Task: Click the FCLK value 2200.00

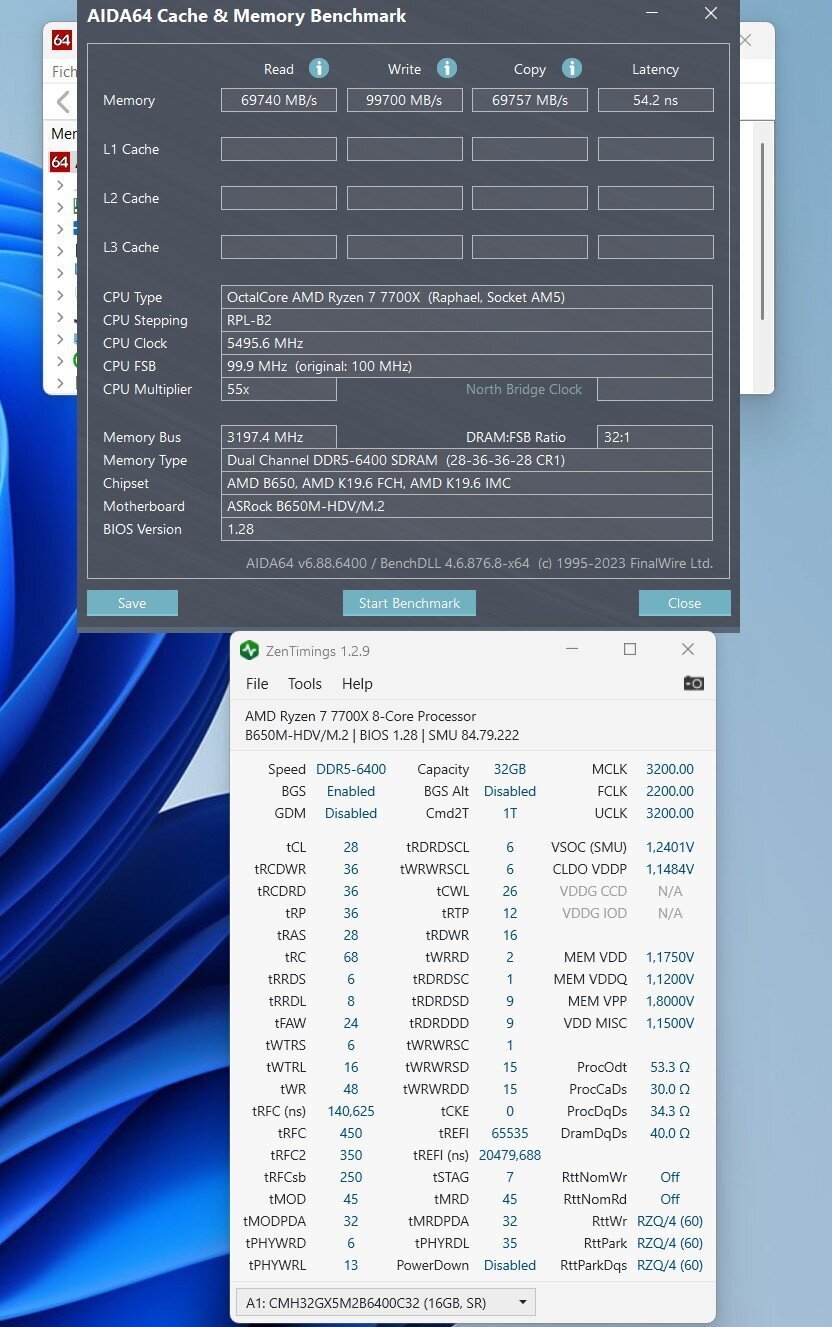Action: (x=669, y=791)
